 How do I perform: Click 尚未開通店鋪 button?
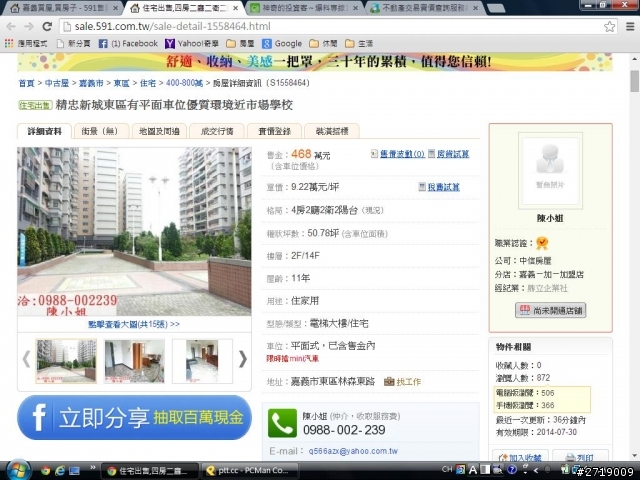tap(550, 311)
